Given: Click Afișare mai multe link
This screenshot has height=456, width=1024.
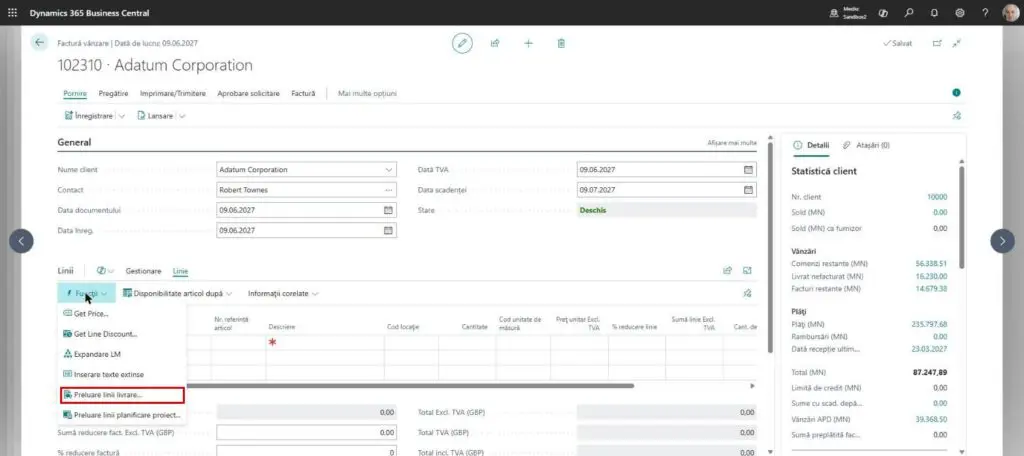Looking at the screenshot, I should click(732, 142).
